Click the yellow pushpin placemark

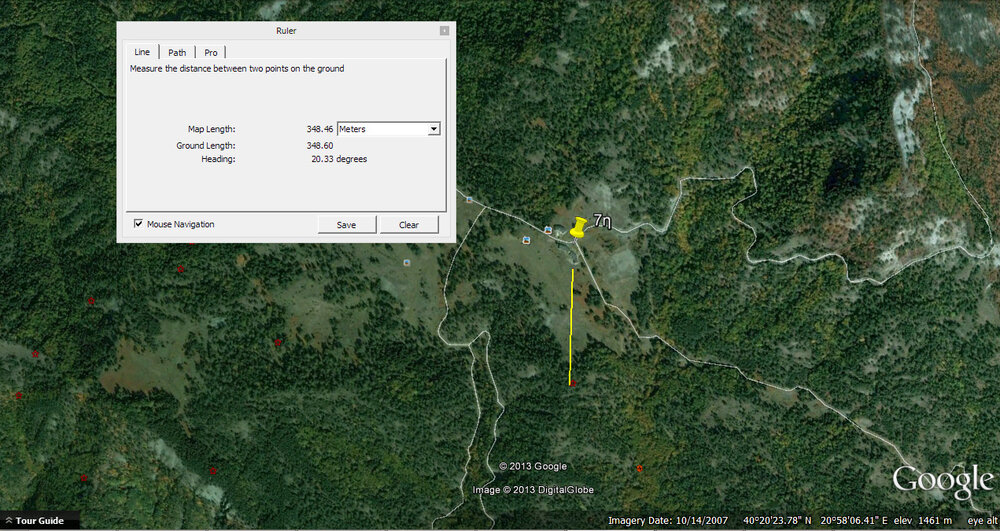(x=578, y=228)
